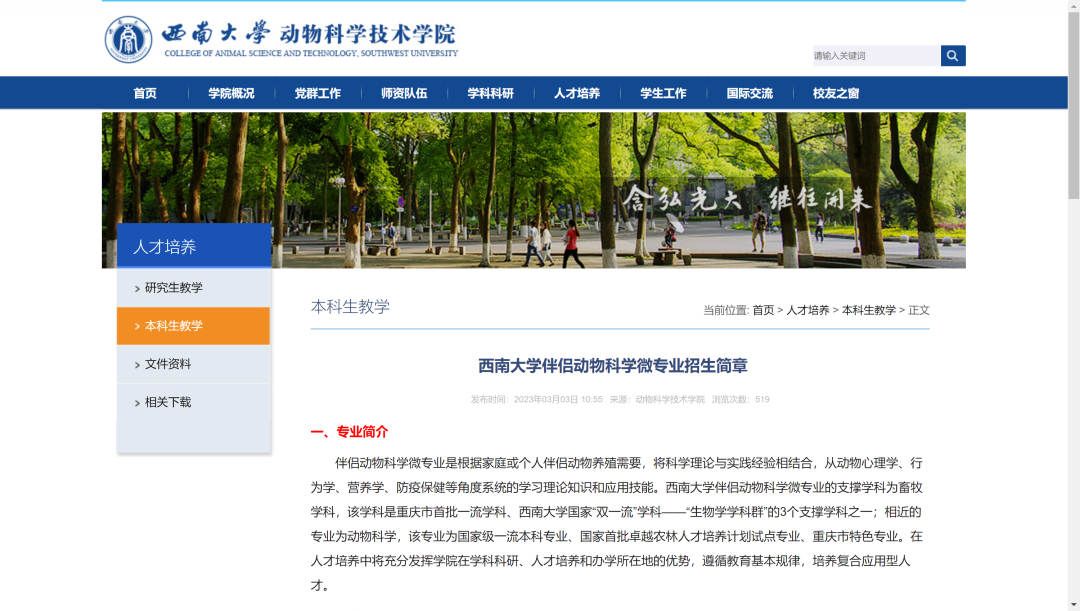Click the Southwest University logo emblem
The width and height of the screenshot is (1080, 611).
click(x=129, y=40)
